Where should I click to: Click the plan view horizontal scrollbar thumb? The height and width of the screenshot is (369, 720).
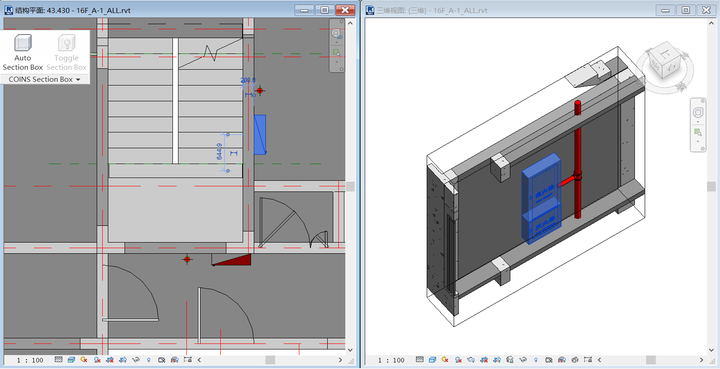[x=270, y=360]
